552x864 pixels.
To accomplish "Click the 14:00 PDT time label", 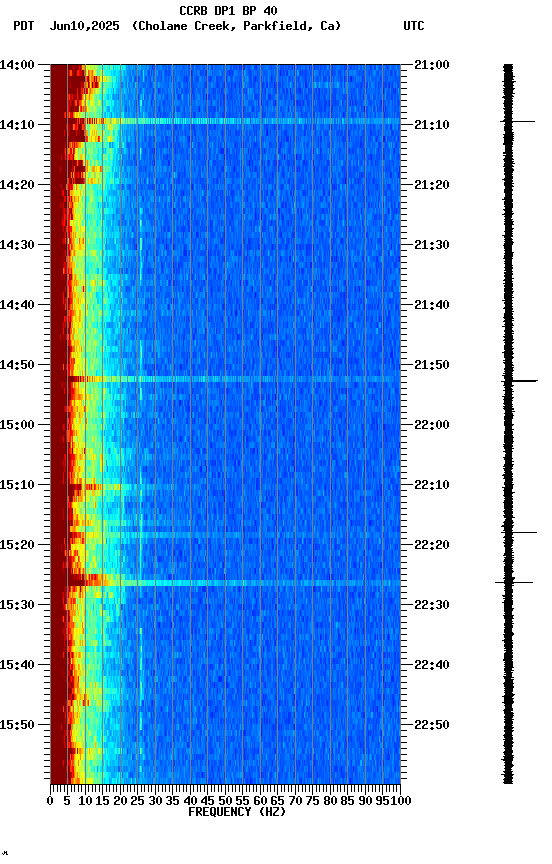I will pyautogui.click(x=17, y=65).
